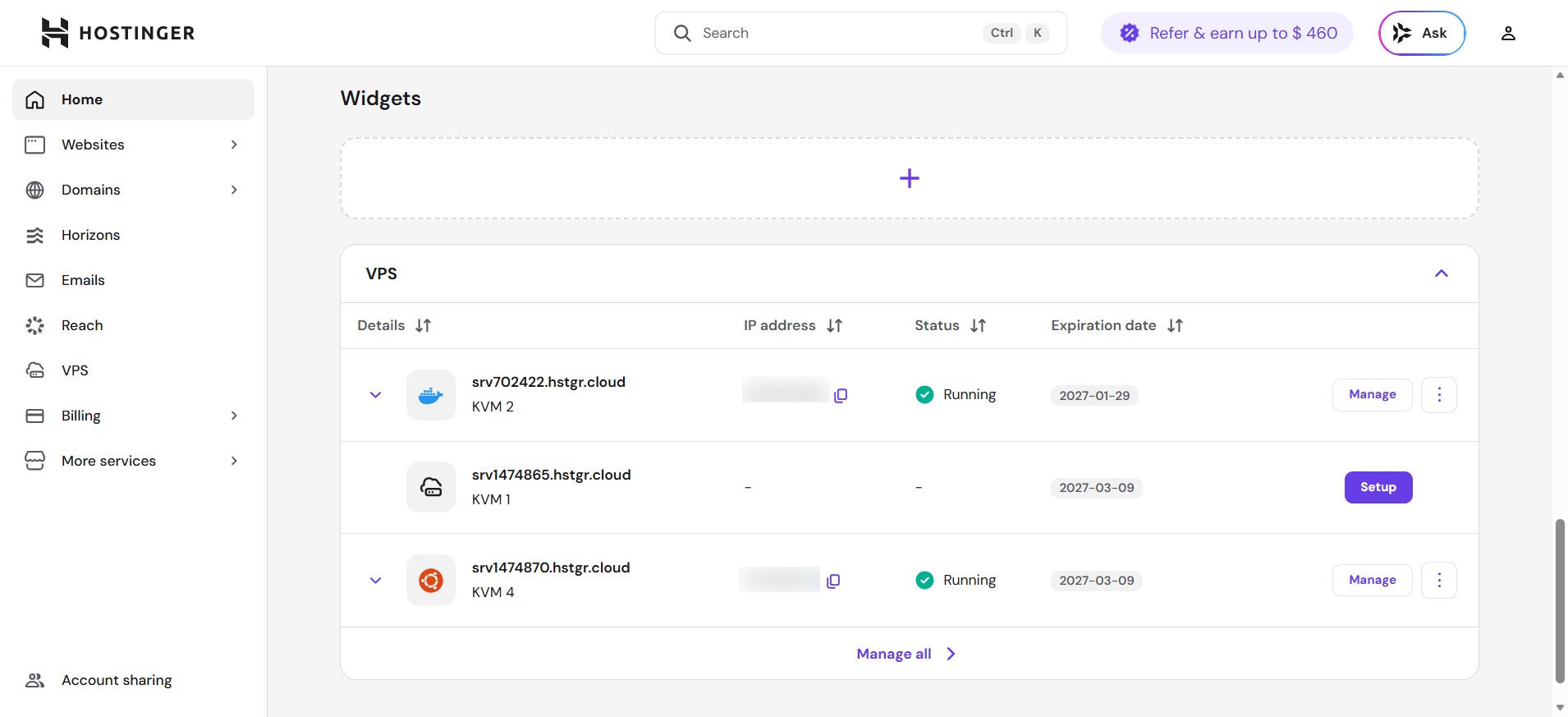This screenshot has width=1568, height=717.
Task: Click srv1474865.hstgr.cloud hostname
Action: (x=551, y=475)
